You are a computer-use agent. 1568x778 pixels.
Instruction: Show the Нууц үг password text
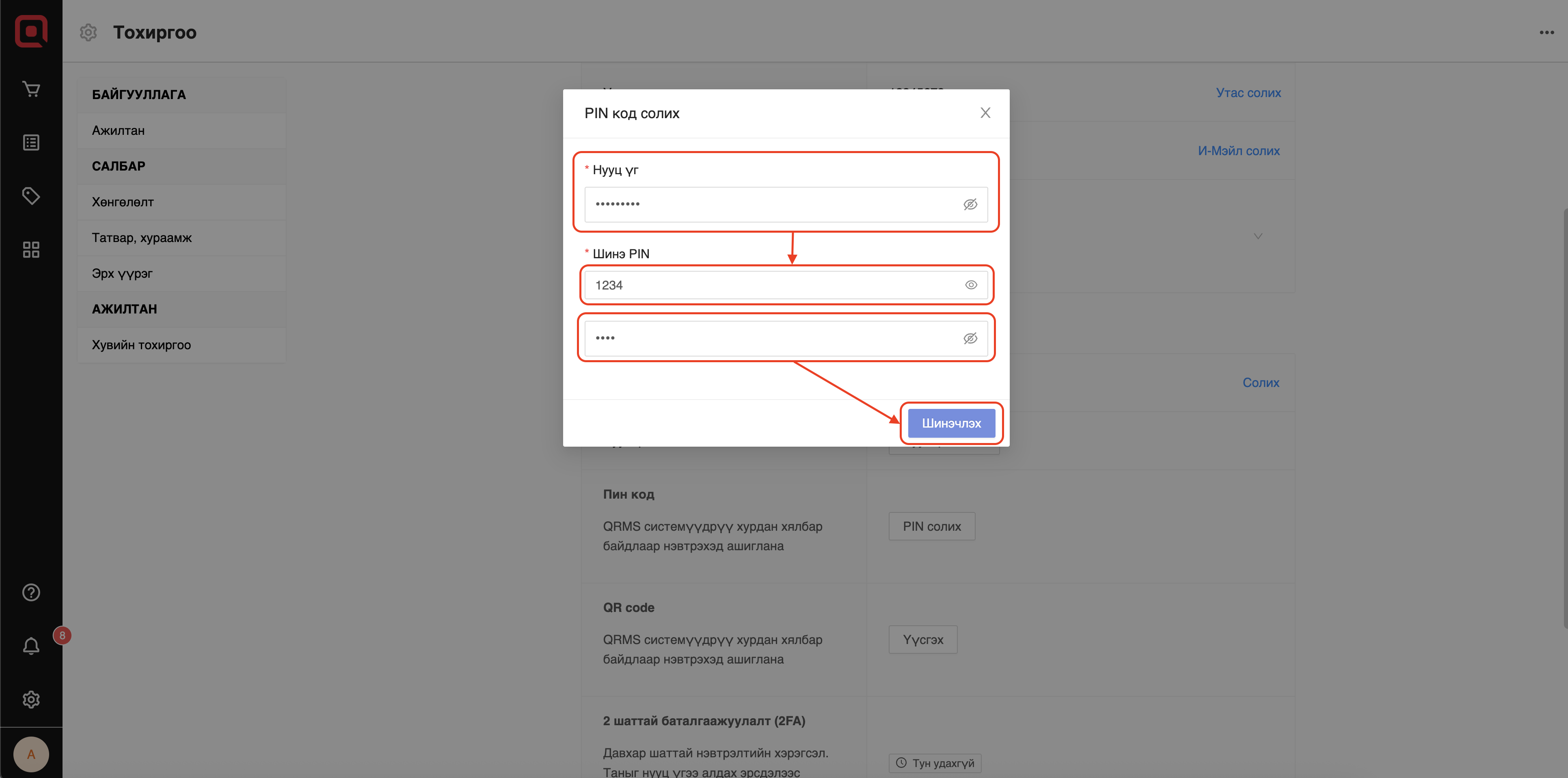[970, 205]
